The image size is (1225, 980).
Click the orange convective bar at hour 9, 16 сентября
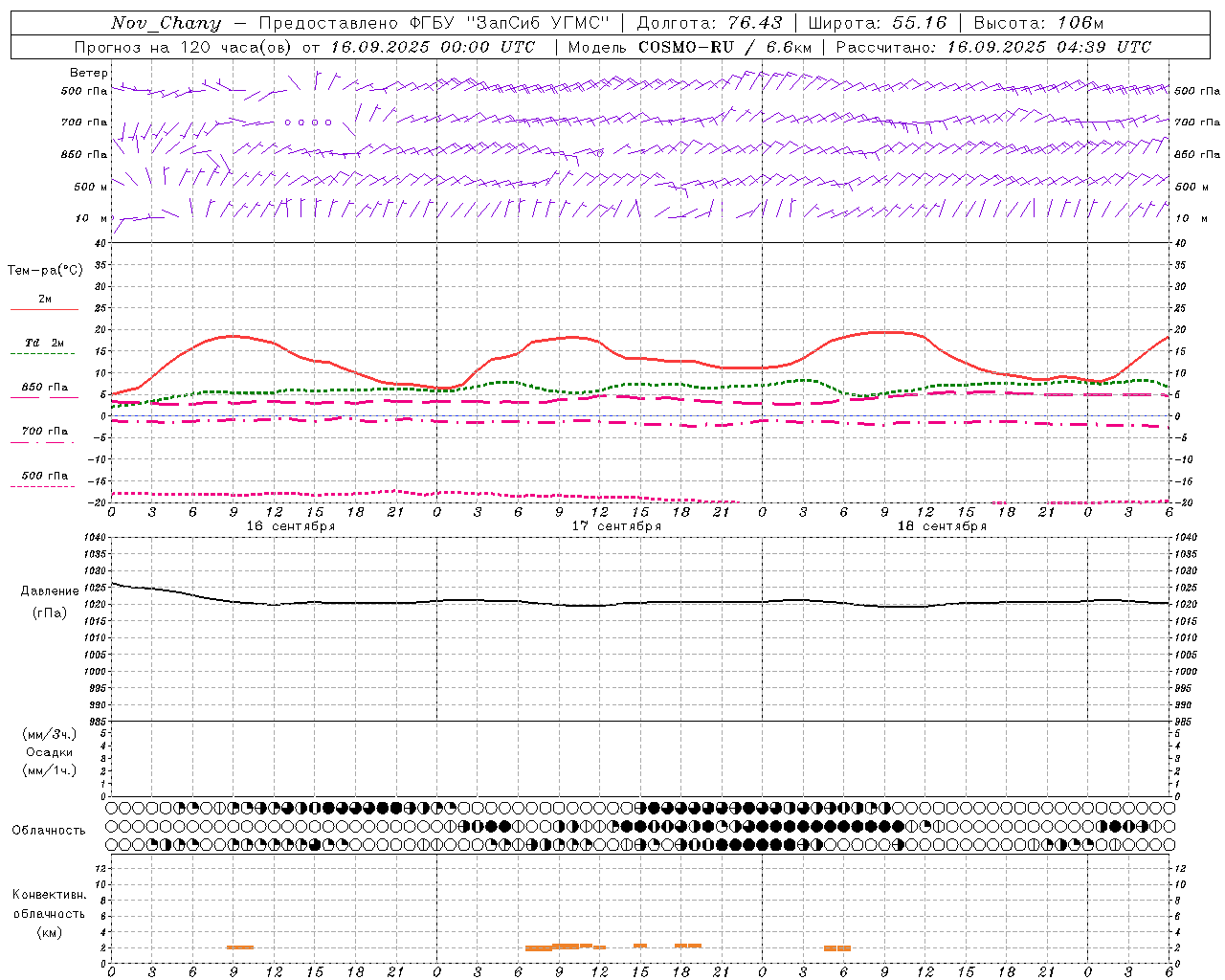pyautogui.click(x=240, y=947)
